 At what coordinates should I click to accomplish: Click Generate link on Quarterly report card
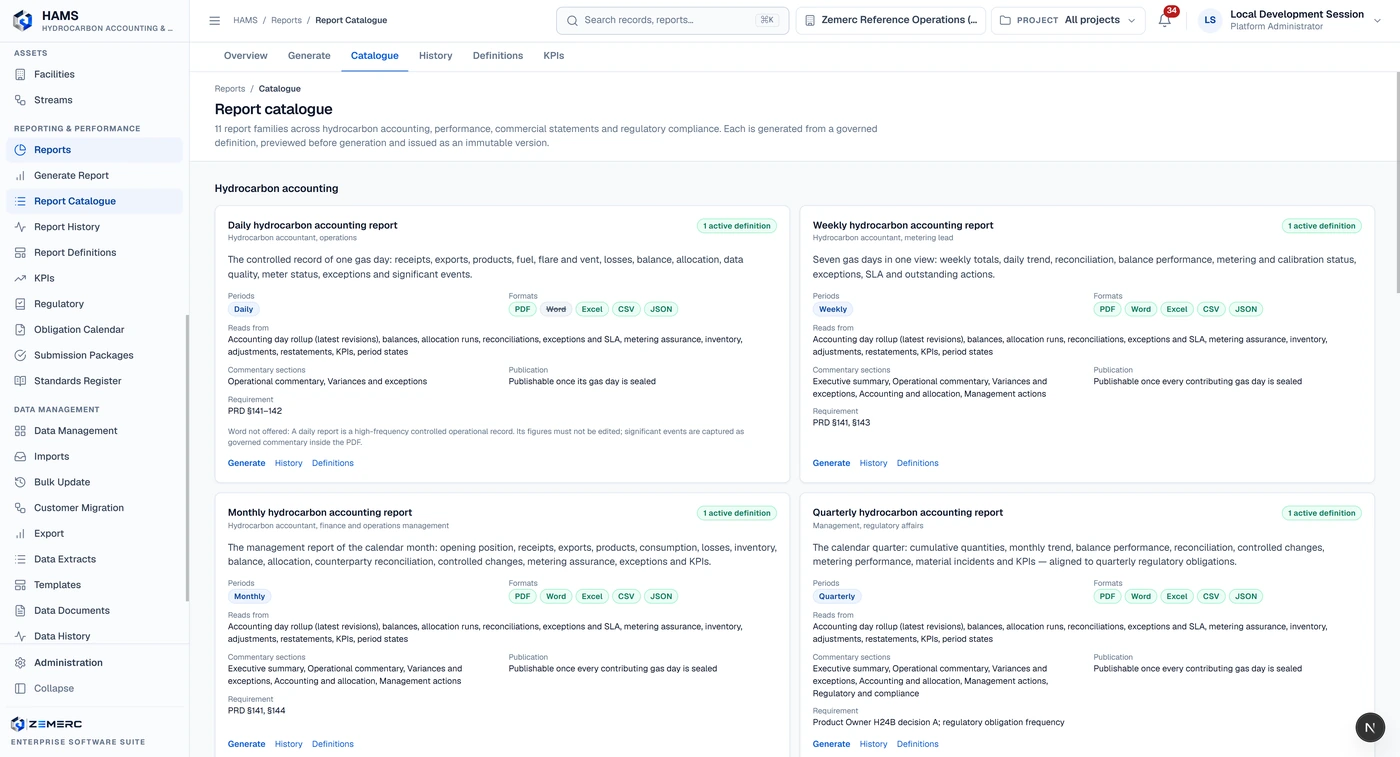[831, 744]
